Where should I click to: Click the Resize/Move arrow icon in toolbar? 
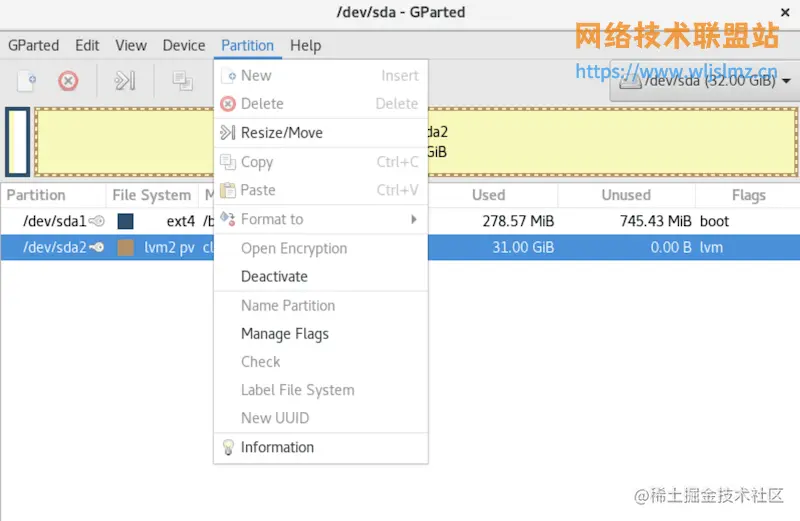pyautogui.click(x=124, y=81)
